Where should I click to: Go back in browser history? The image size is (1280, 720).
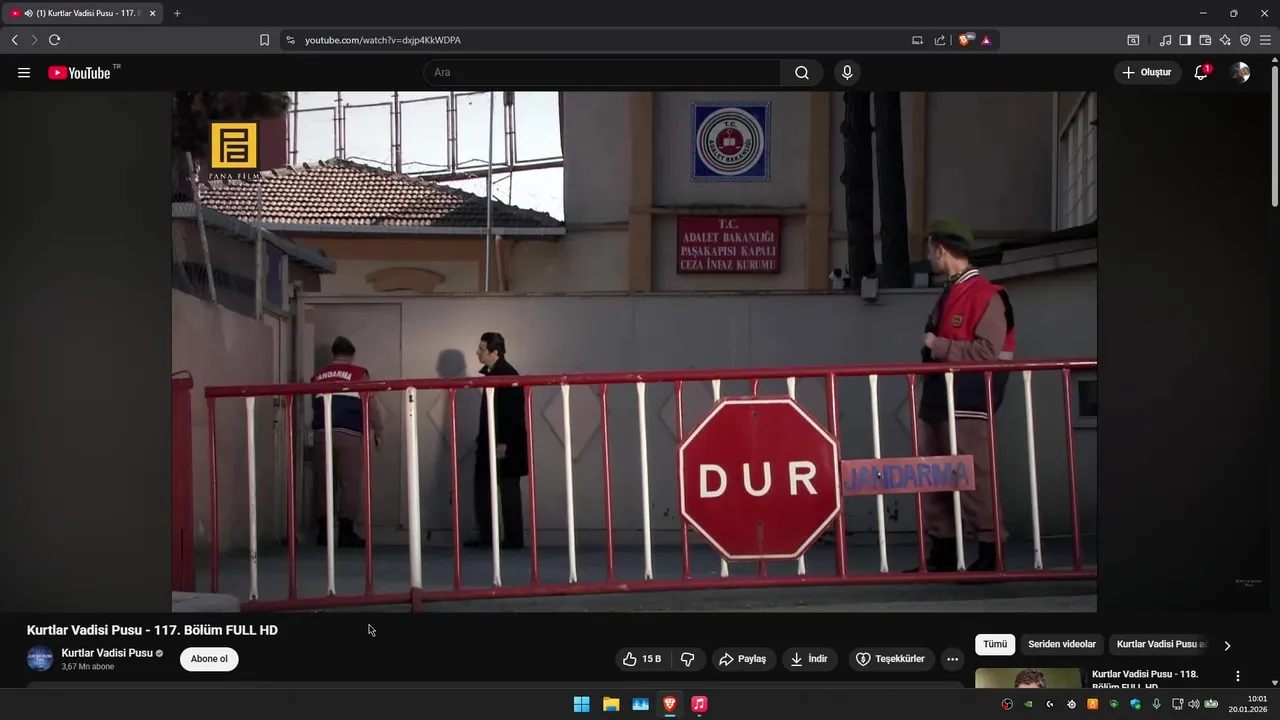14,40
